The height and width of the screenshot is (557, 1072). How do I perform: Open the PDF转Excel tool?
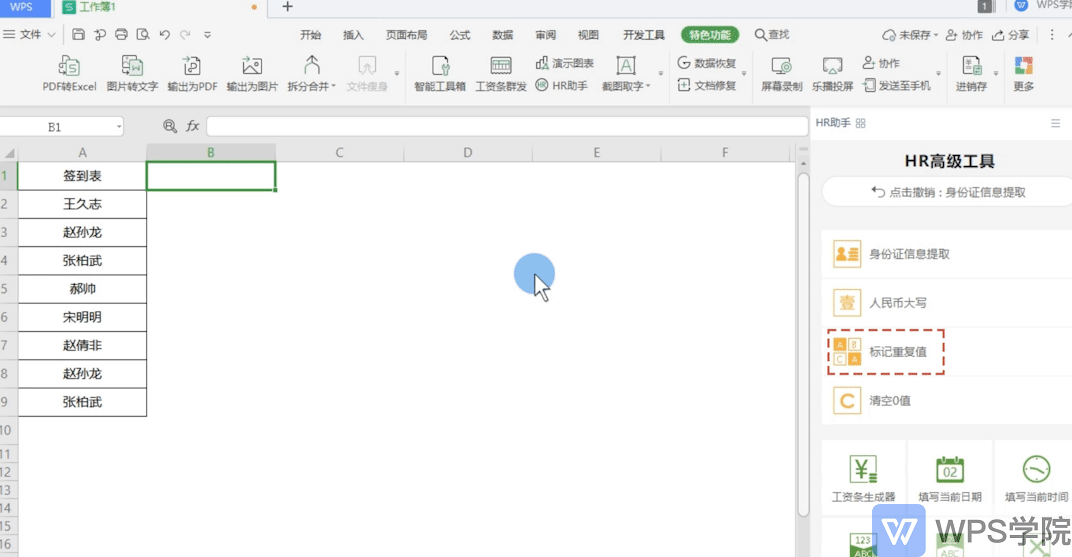coord(69,74)
